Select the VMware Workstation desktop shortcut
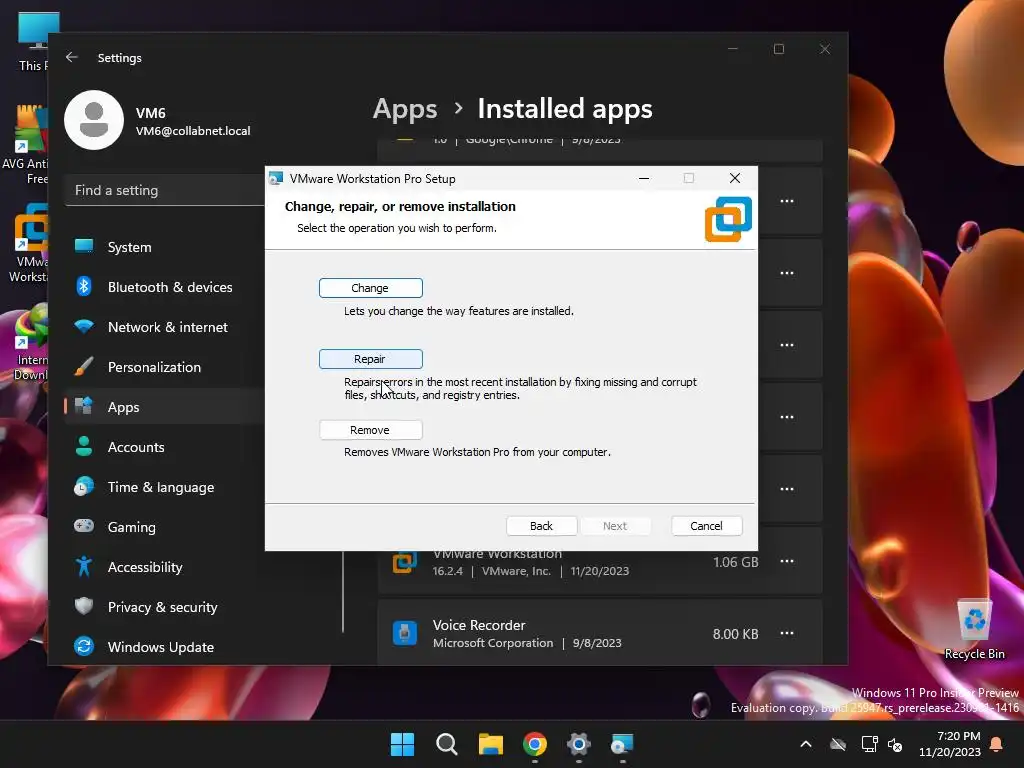The width and height of the screenshot is (1024, 768). click(x=28, y=243)
